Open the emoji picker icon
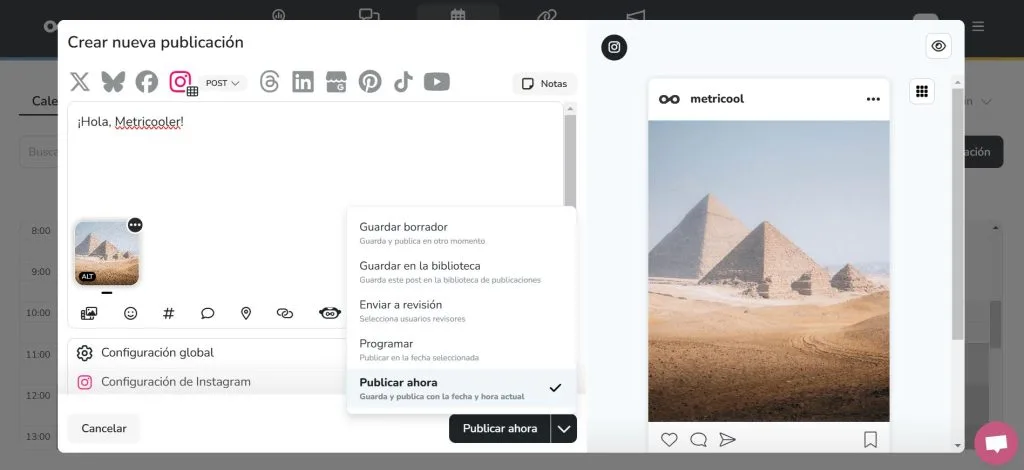This screenshot has height=470, width=1024. point(131,313)
